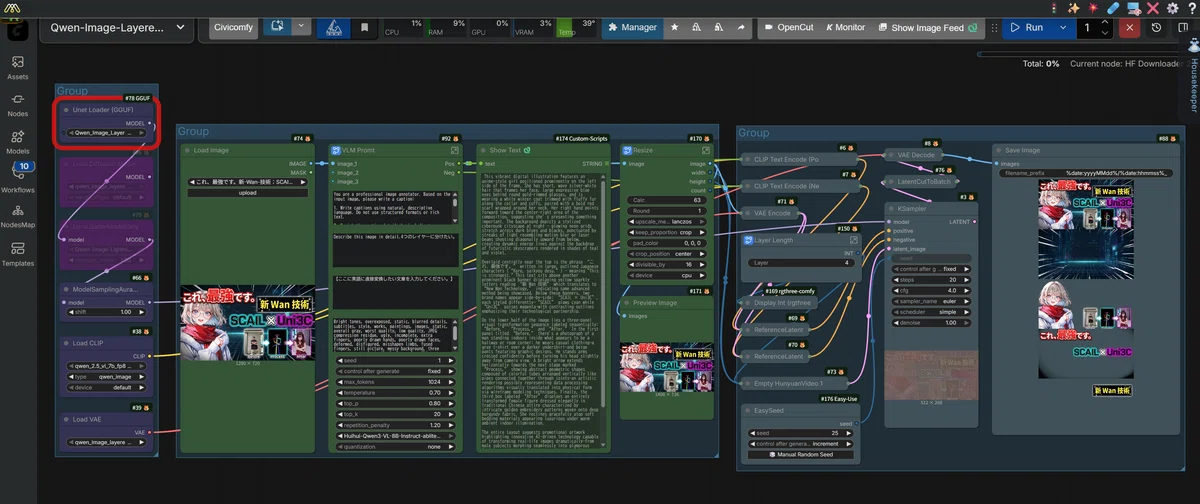This screenshot has width=1200, height=504.
Task: Open the Run options dropdown arrow
Action: (1062, 27)
